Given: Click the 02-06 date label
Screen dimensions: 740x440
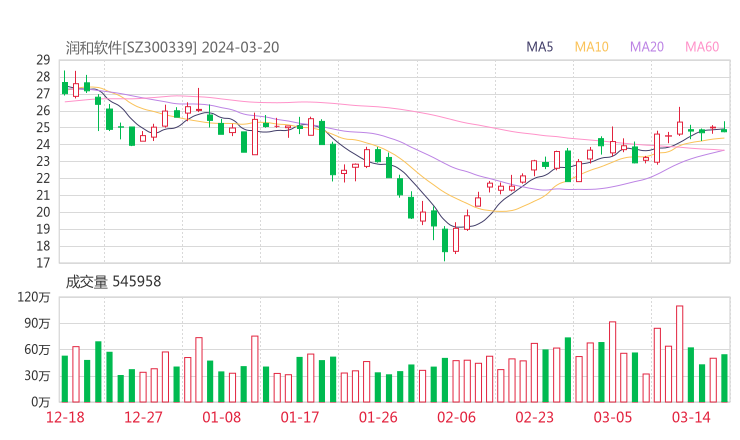Looking at the screenshot, I should click(456, 417).
